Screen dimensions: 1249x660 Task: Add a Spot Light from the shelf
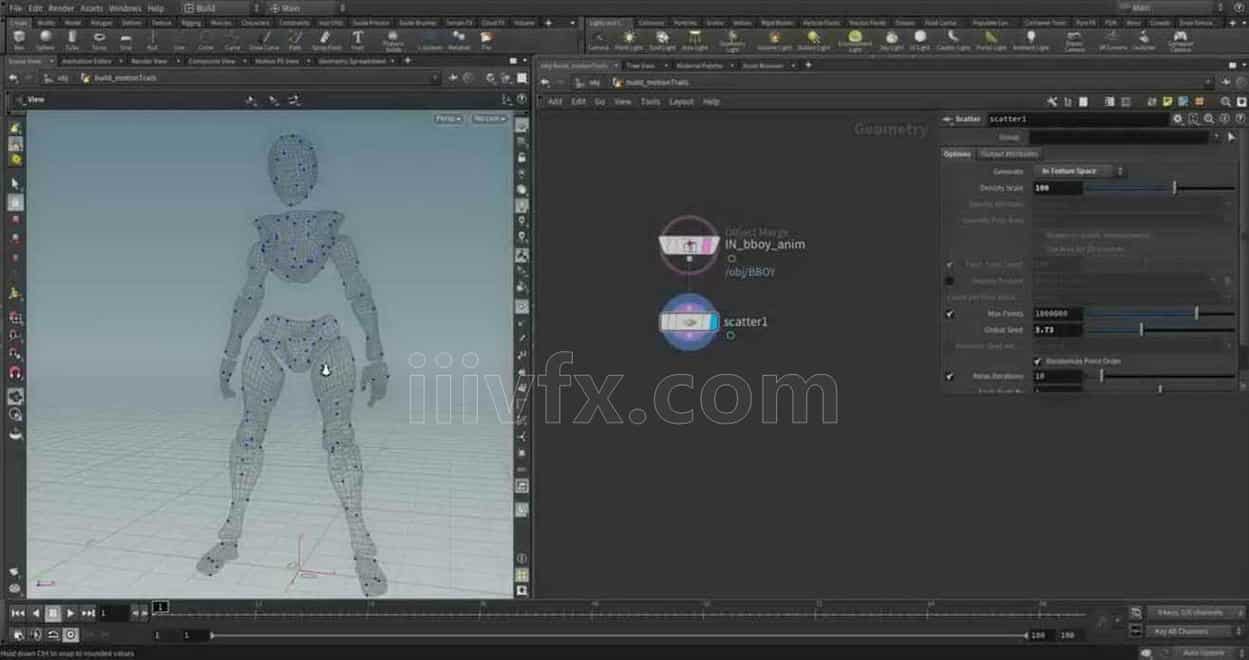click(x=662, y=40)
